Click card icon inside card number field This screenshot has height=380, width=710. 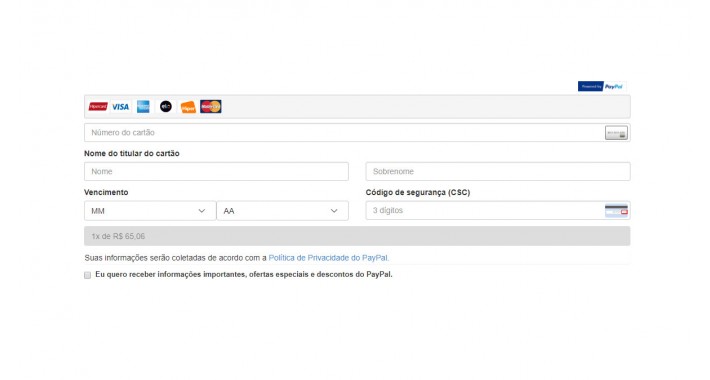(616, 133)
